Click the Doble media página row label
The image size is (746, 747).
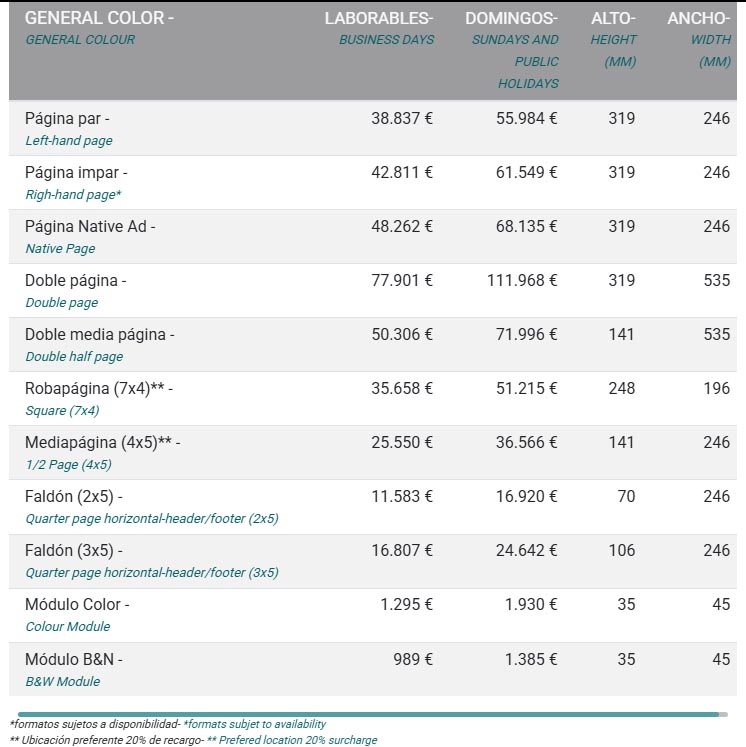tap(100, 334)
